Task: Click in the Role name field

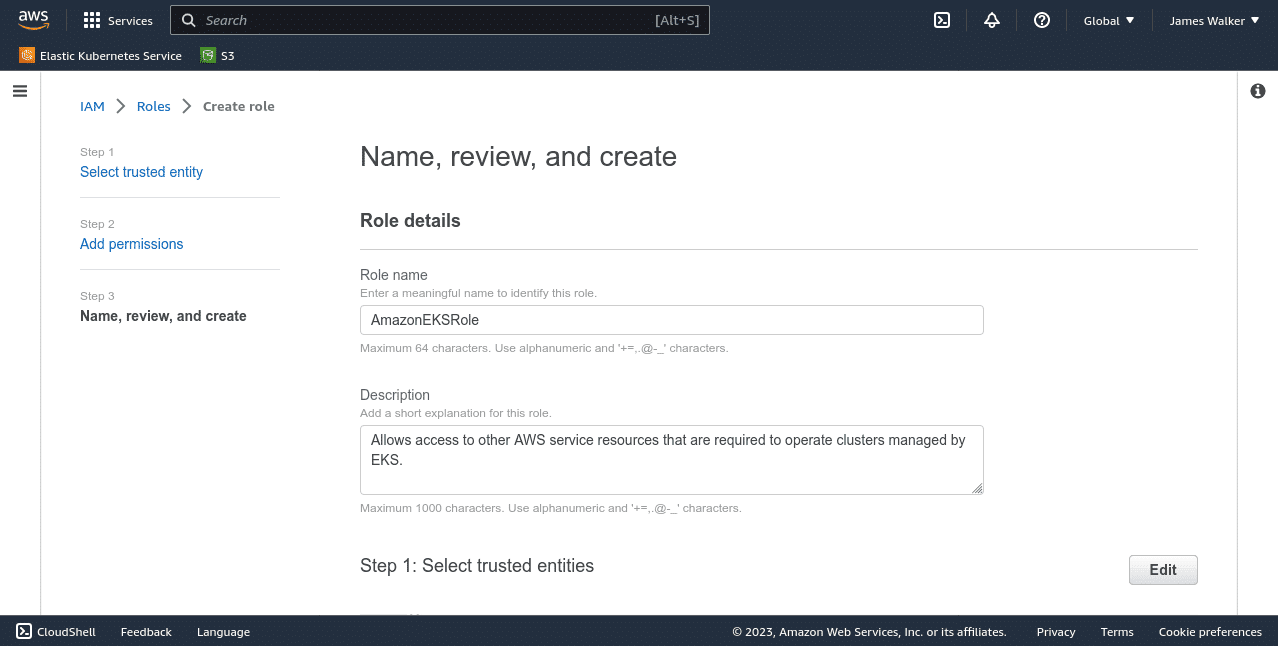Action: 672,320
